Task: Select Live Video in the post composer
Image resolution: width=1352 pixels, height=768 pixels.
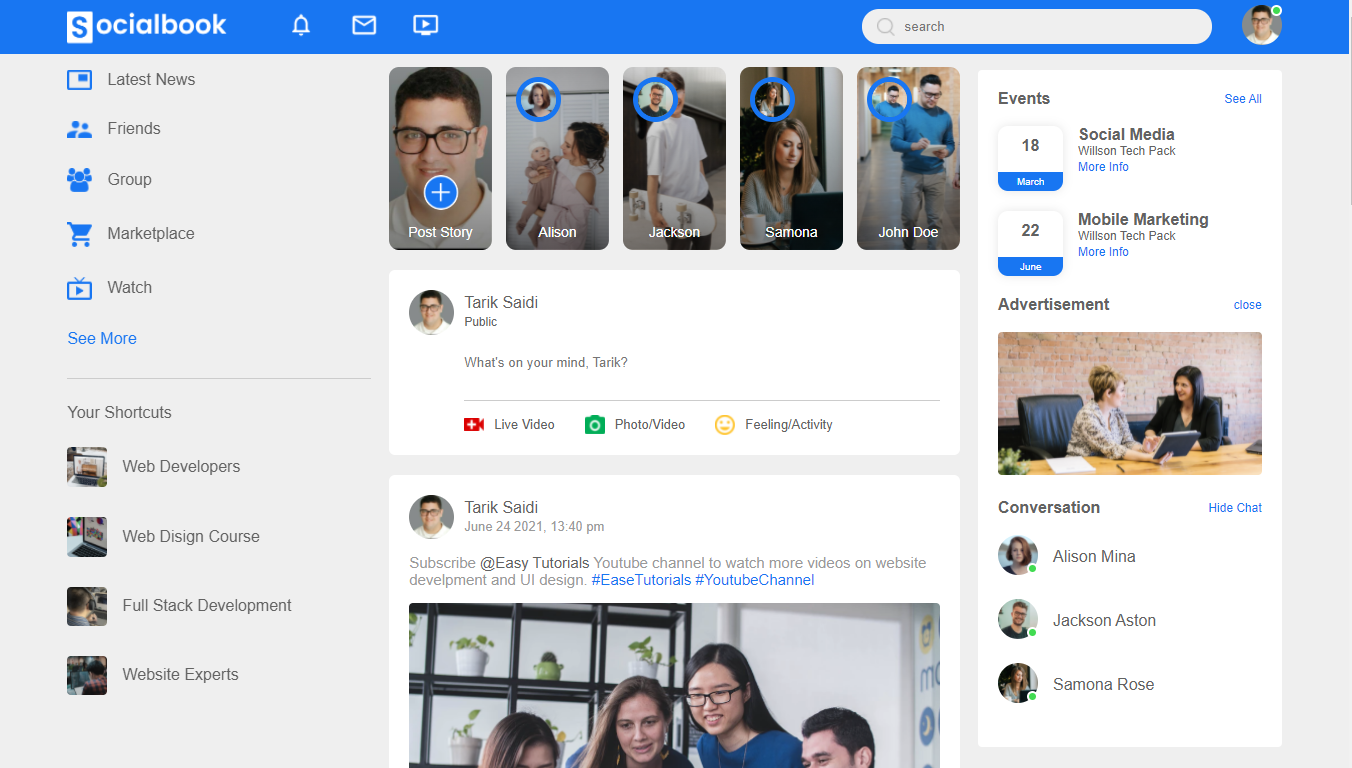Action: click(x=509, y=424)
